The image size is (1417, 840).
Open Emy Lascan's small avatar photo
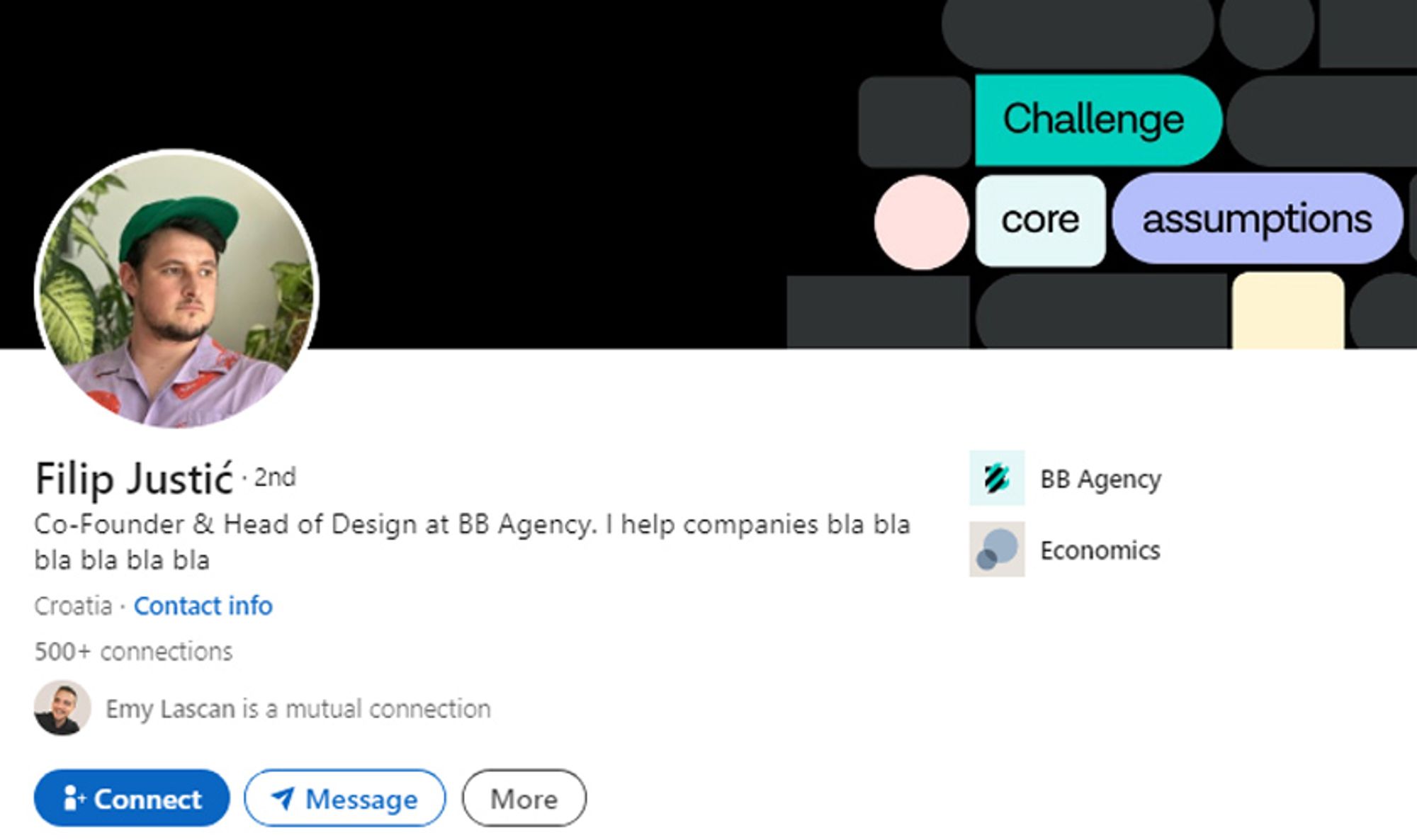point(62,708)
